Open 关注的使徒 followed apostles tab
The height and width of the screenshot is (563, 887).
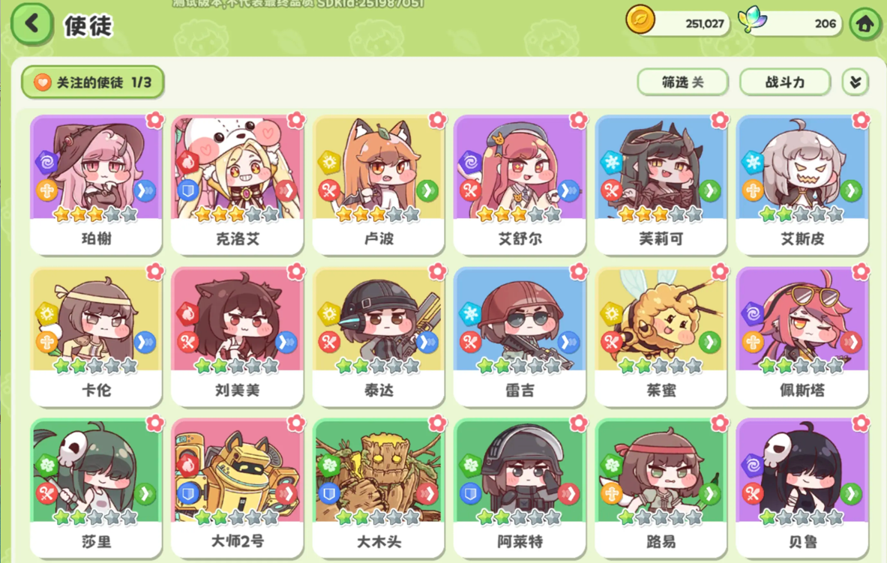93,83
